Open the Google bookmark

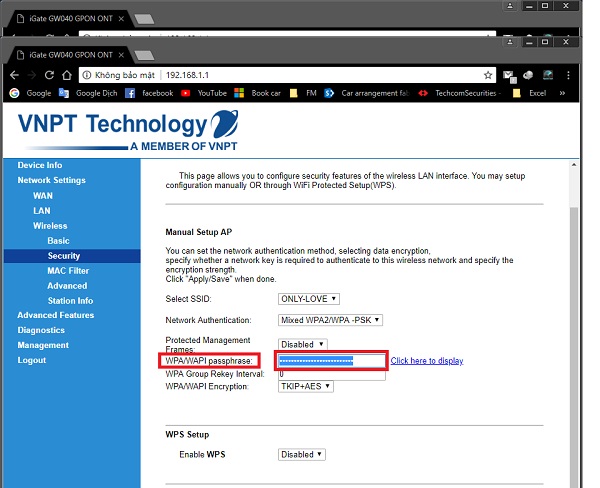pos(30,93)
